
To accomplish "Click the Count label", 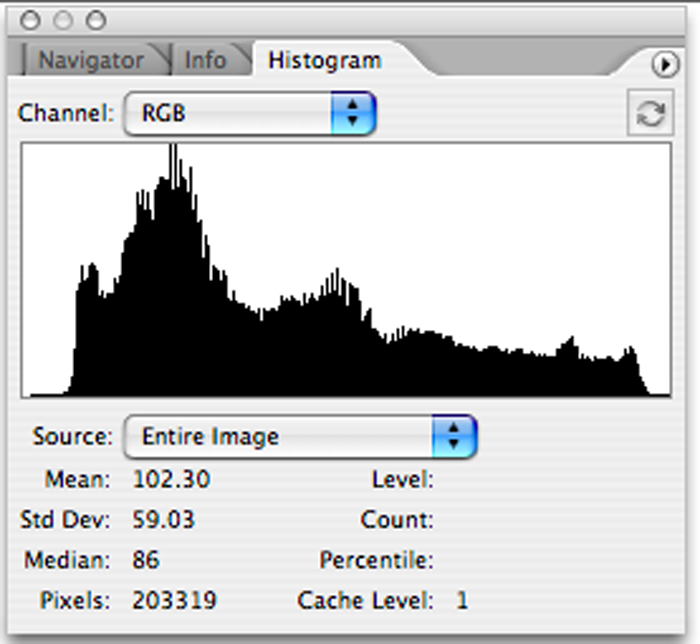I will (x=397, y=519).
